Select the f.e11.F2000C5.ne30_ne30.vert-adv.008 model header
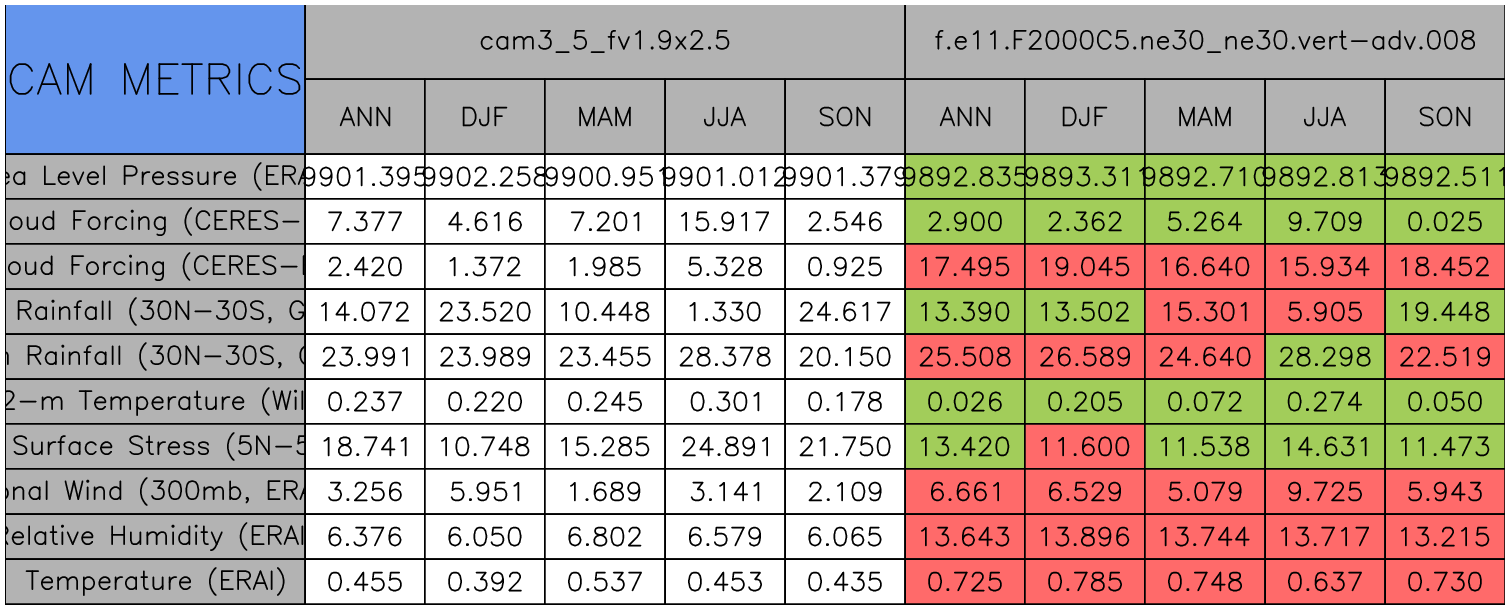The width and height of the screenshot is (1510, 610). 1205,41
